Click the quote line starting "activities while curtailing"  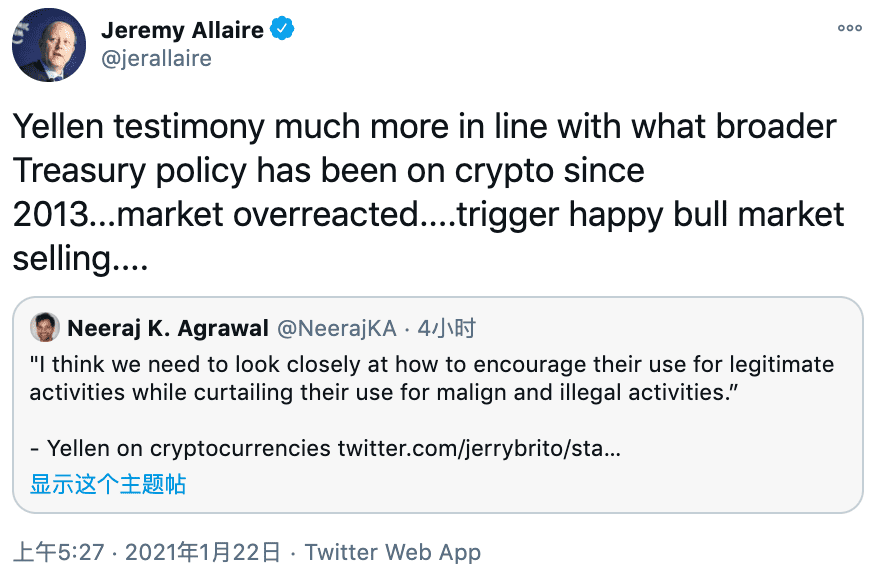[376, 391]
